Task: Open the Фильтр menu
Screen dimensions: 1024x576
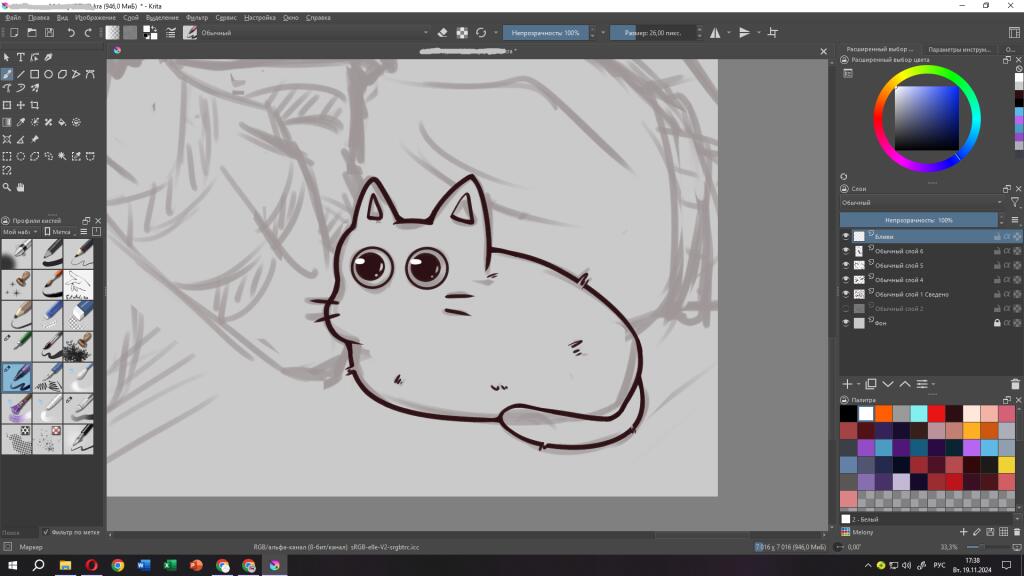Action: tap(197, 18)
